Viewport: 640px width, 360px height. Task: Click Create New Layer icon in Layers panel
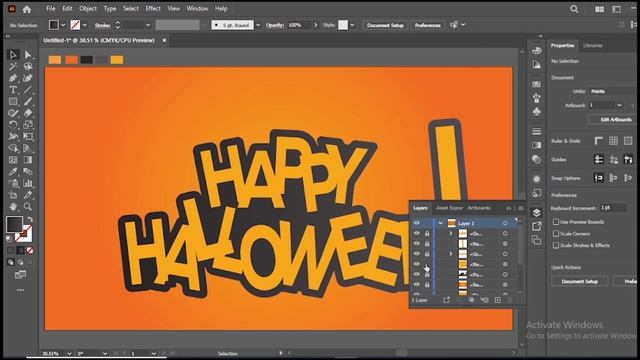point(498,300)
